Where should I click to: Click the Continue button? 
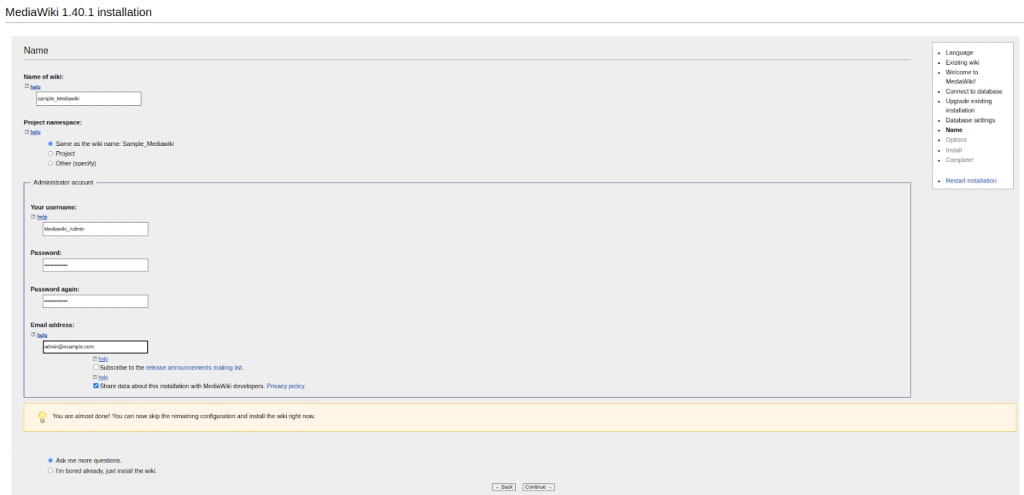(x=538, y=487)
